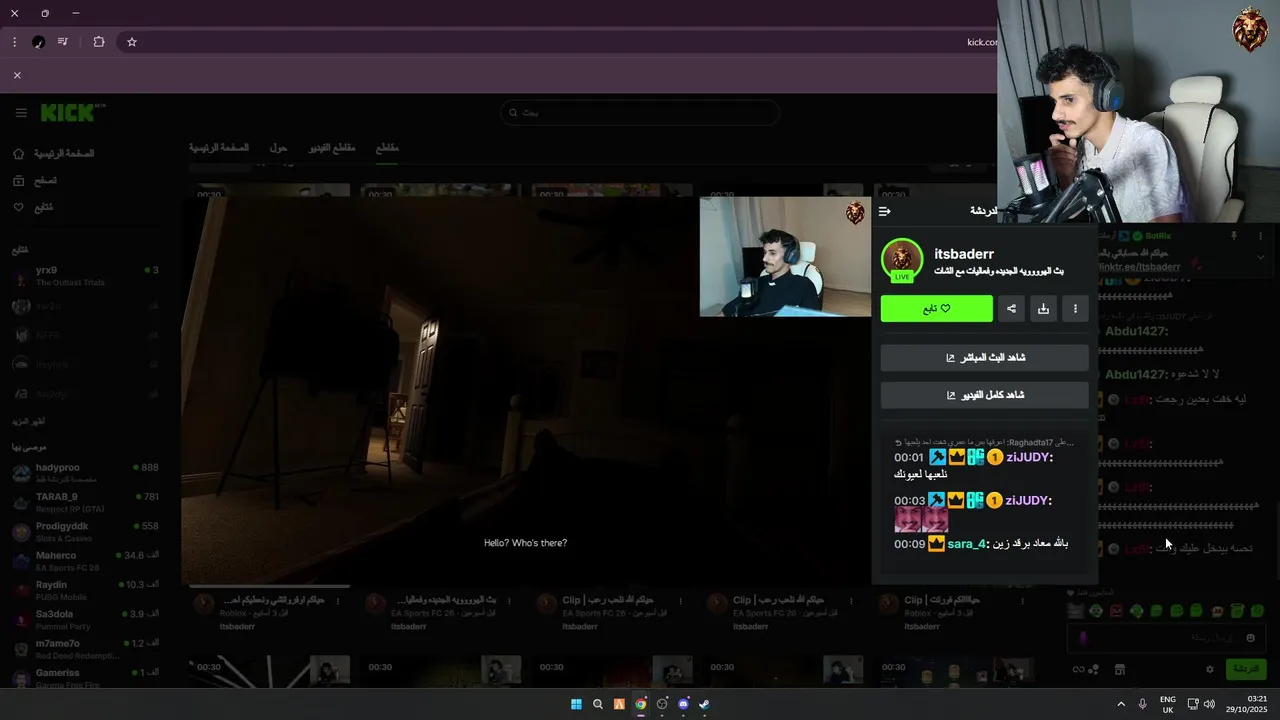Screen dimensions: 1280x720
Task: Open the browser media control icon
Action: point(63,42)
